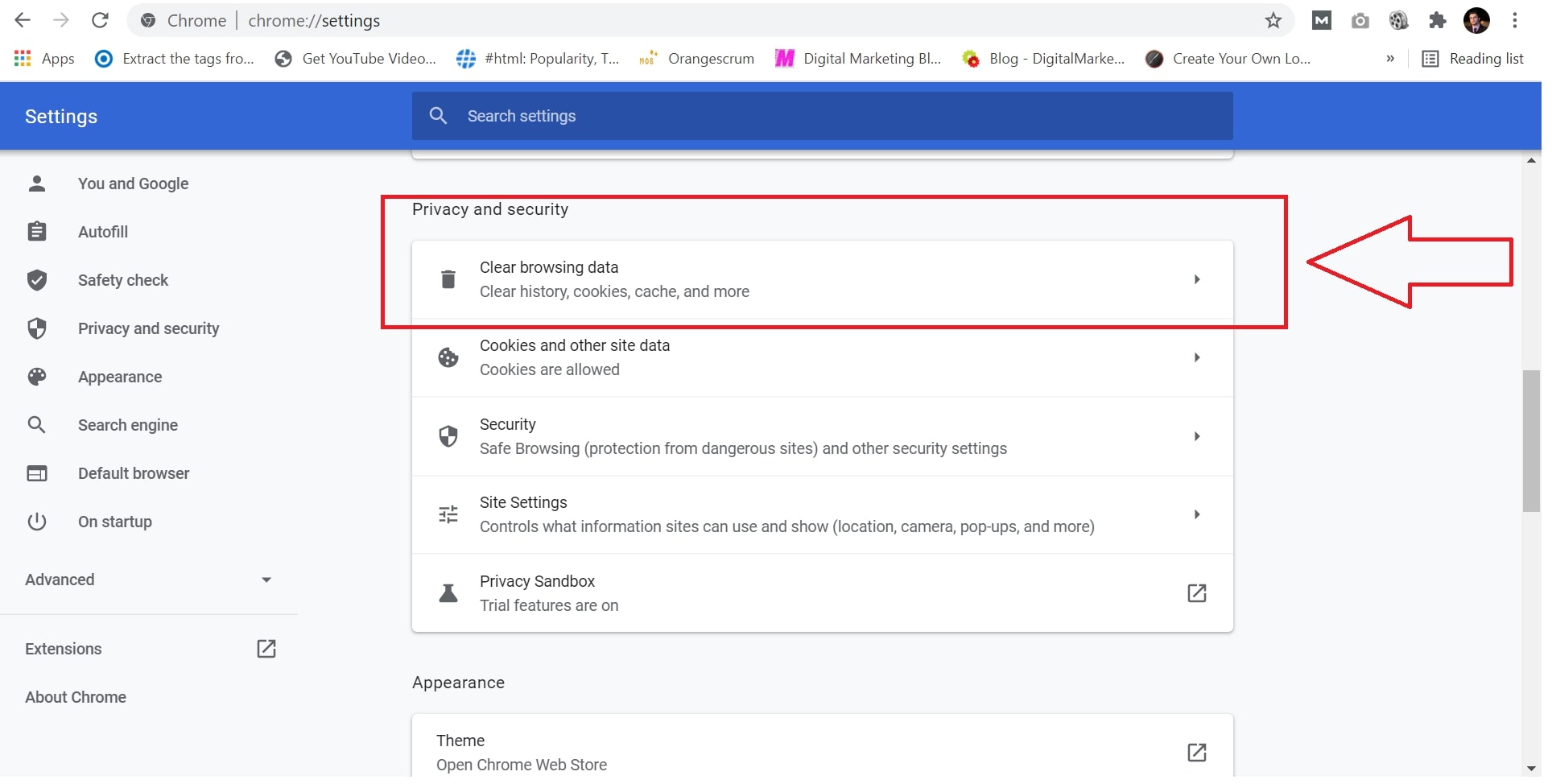This screenshot has height=784, width=1552.
Task: Select the Autofill icon in sidebar
Action: [x=37, y=232]
